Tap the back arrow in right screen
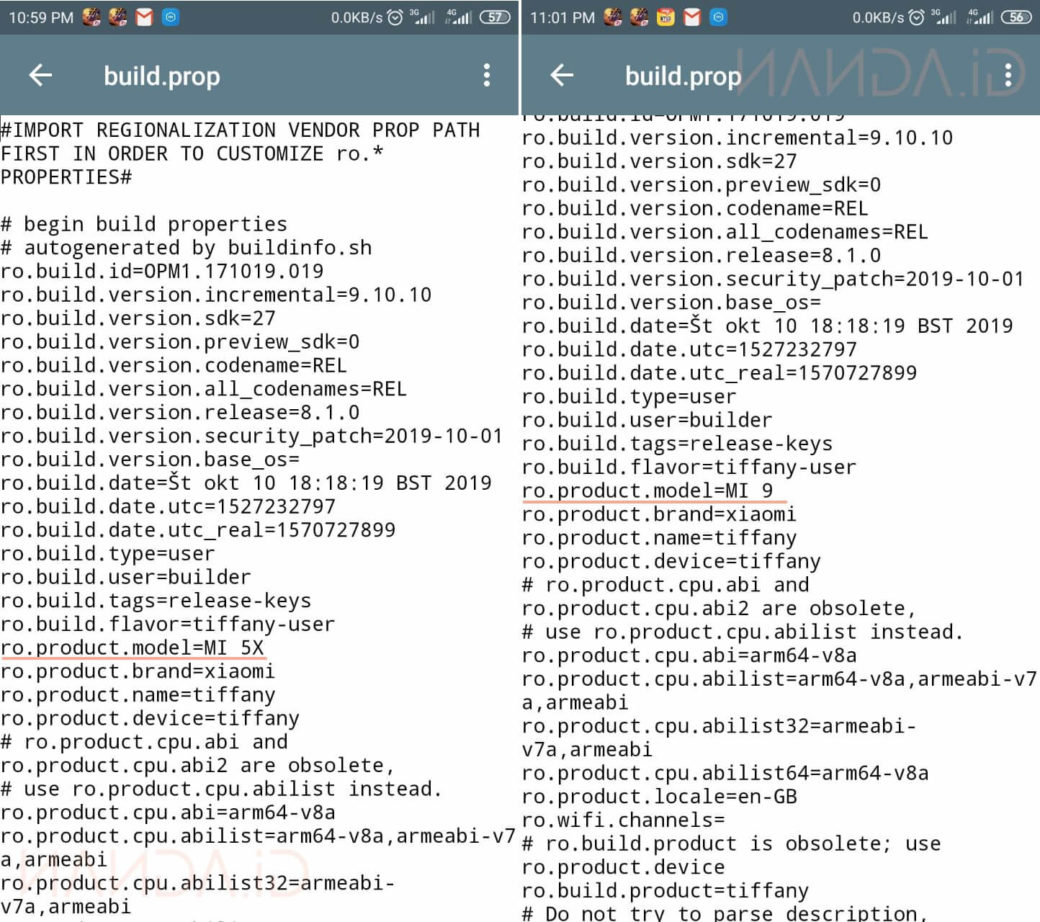 562,76
